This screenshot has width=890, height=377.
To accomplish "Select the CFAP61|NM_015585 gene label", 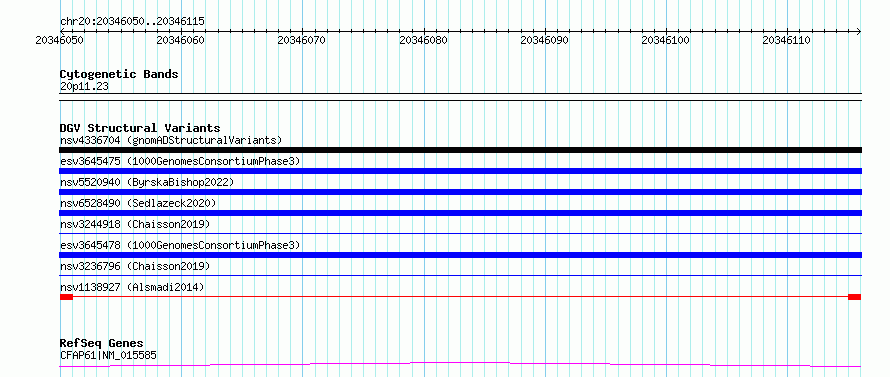I will 108,356.
